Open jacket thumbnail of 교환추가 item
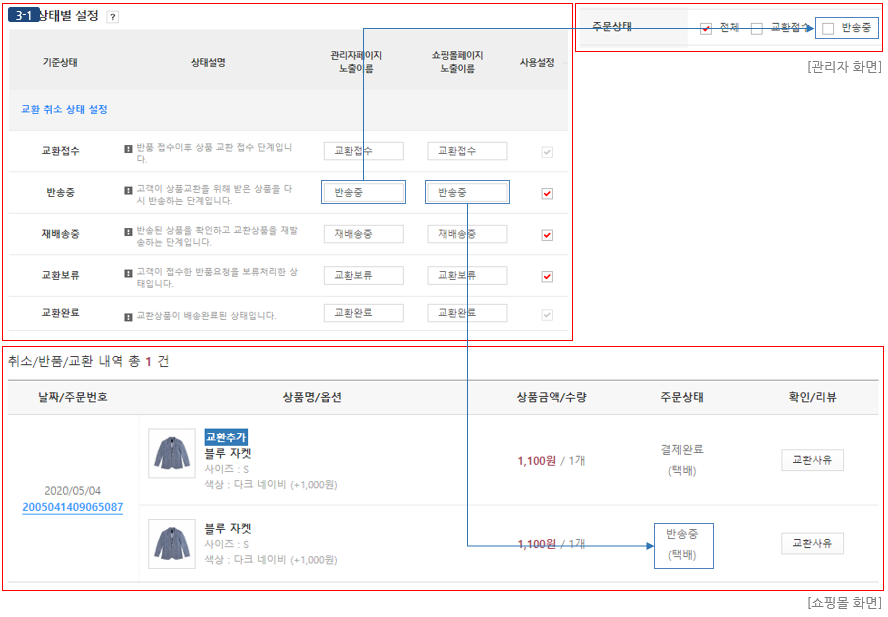888x617 pixels. coord(172,453)
